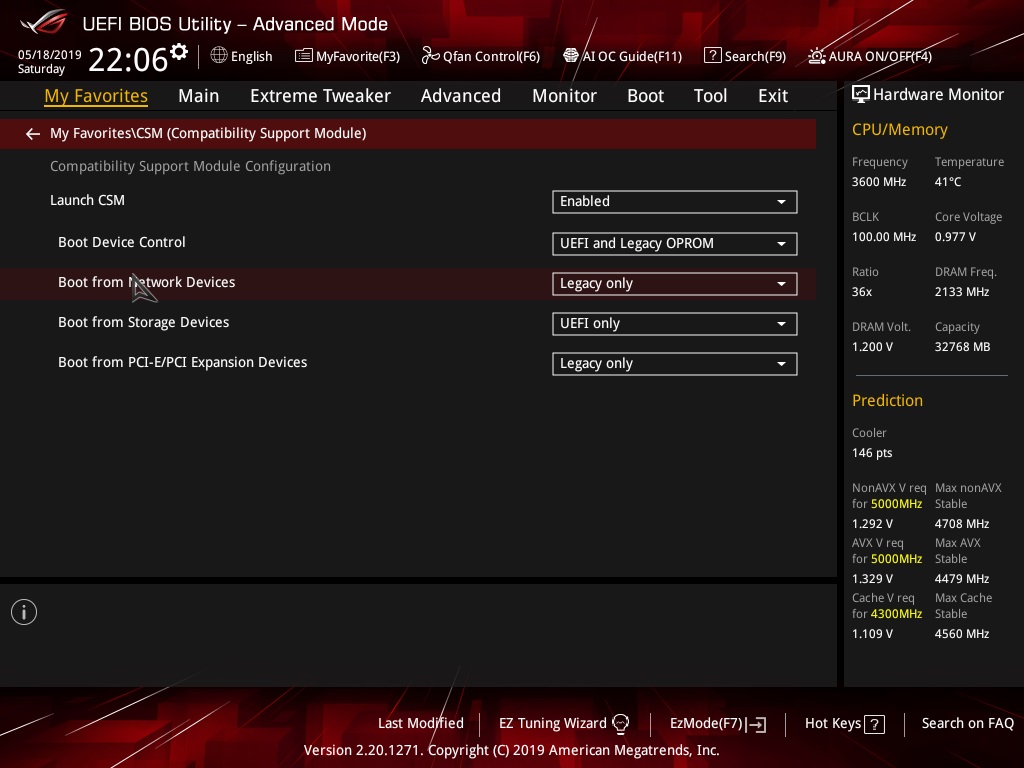Switch to the Main tab
The height and width of the screenshot is (768, 1024).
point(199,96)
